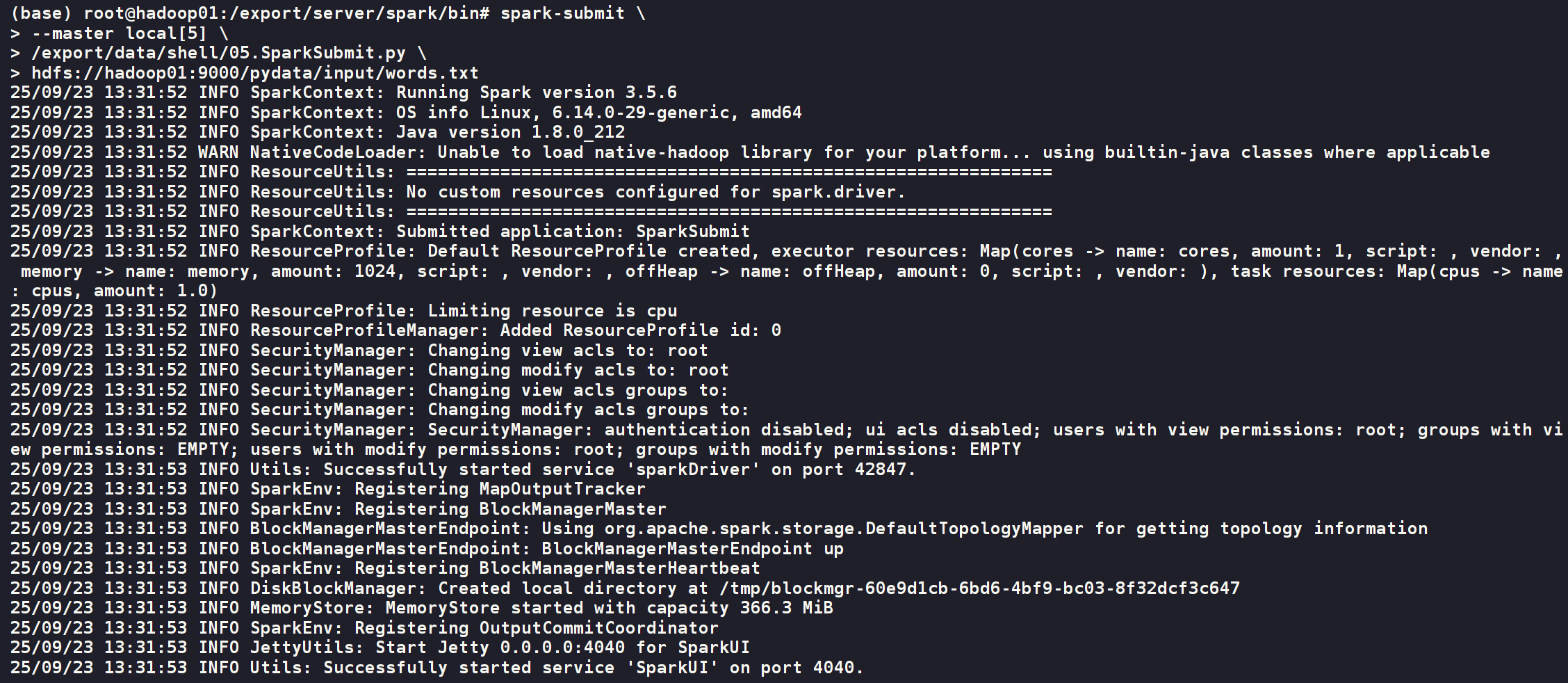Click the spark-submit command text
This screenshot has height=683, width=1568.
562,13
